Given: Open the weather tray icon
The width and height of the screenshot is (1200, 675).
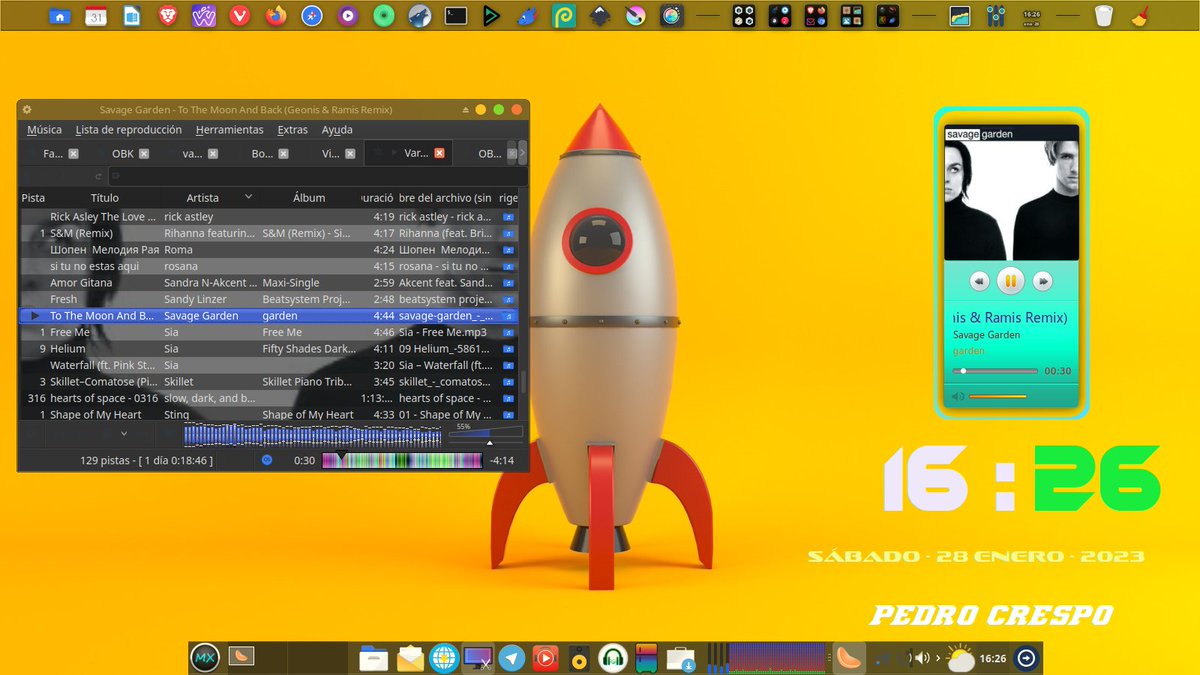Looking at the screenshot, I should (959, 657).
